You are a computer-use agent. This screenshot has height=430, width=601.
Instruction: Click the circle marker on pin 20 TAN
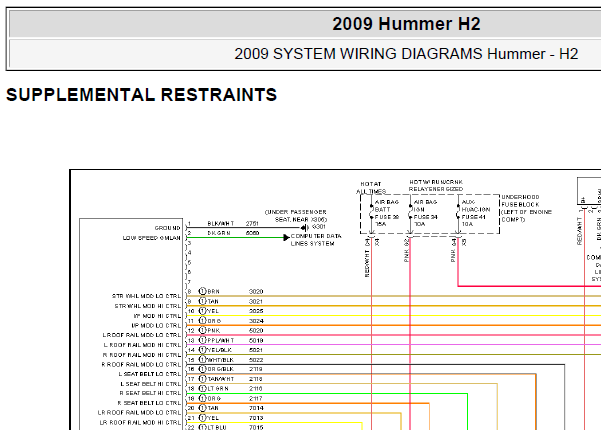click(202, 408)
